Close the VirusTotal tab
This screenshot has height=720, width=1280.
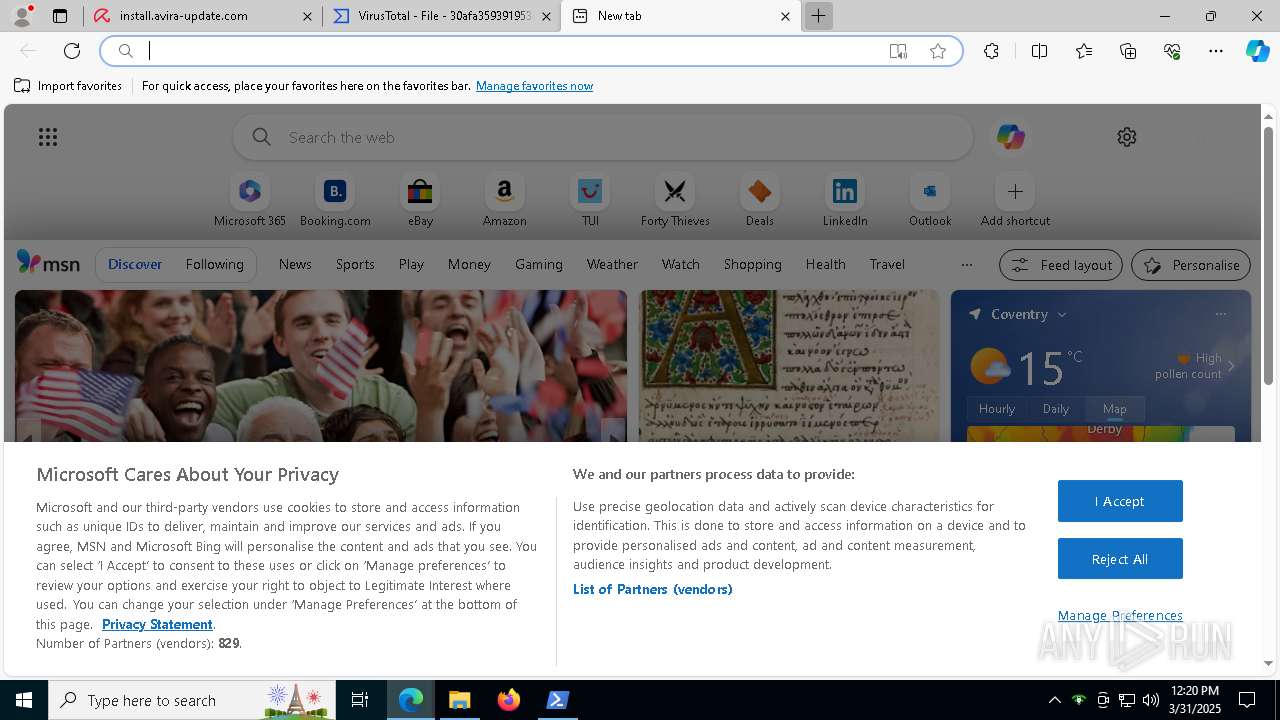pos(545,16)
